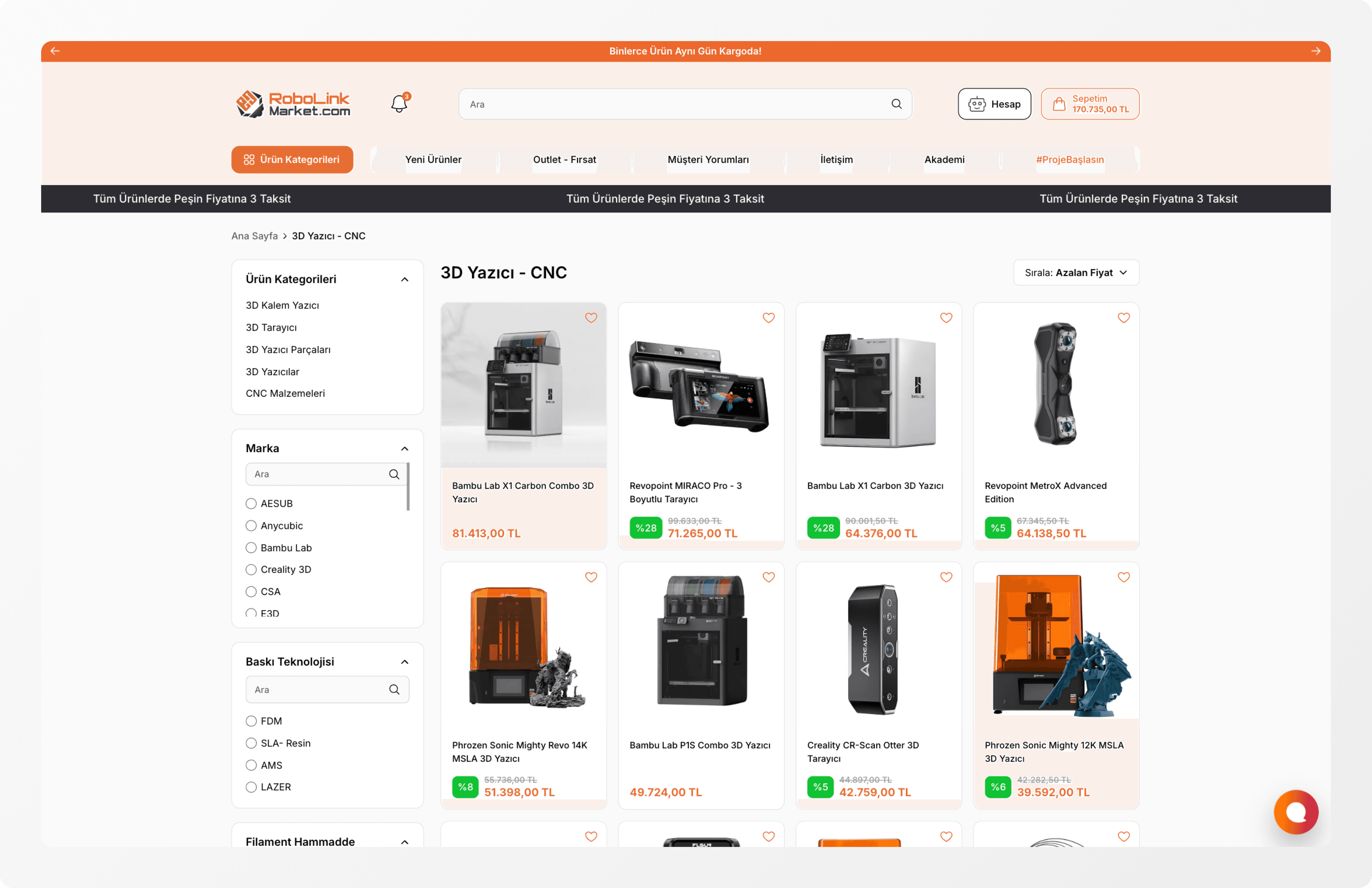Favorite the Revopoint MIRACO Pro with heart icon
Image resolution: width=1372 pixels, height=888 pixels.
click(x=768, y=318)
